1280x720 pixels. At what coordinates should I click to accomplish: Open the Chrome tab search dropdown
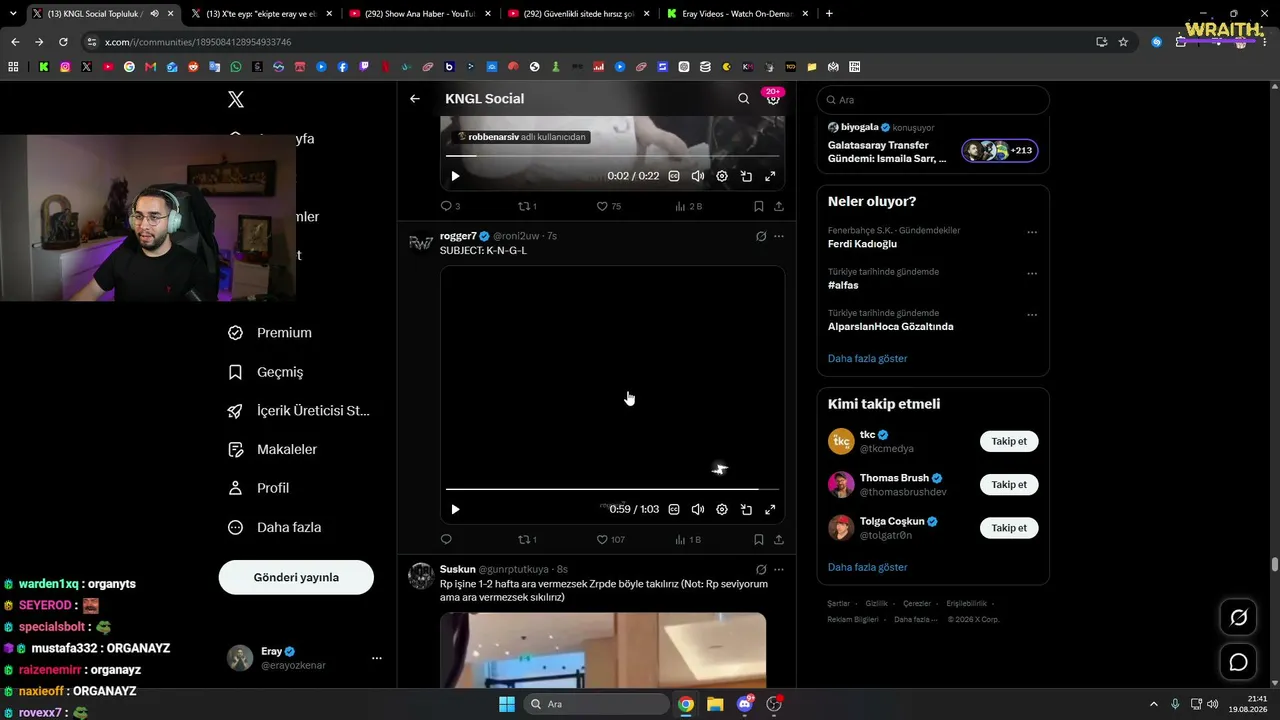coord(13,14)
